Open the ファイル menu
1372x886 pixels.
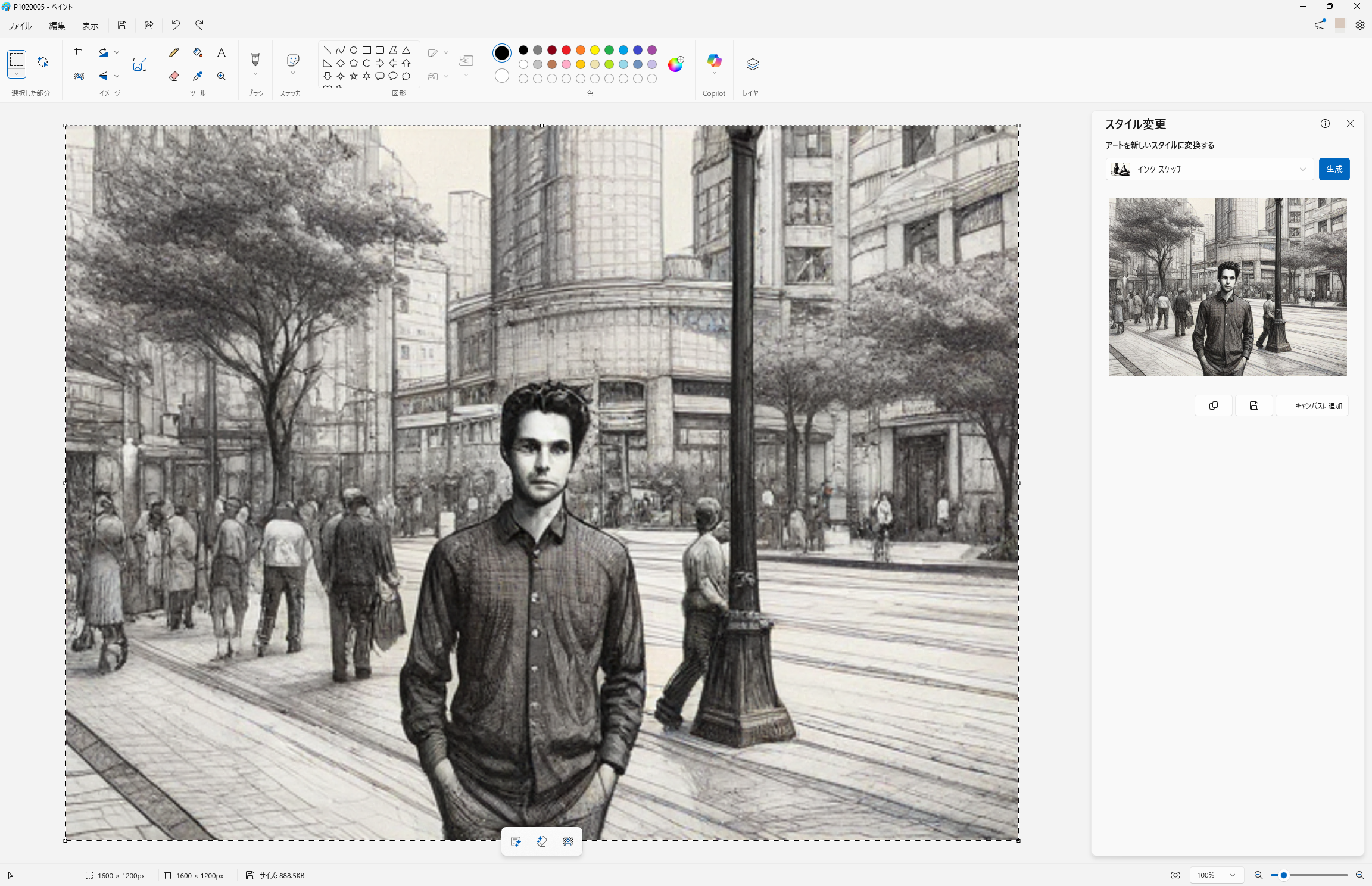pos(20,26)
